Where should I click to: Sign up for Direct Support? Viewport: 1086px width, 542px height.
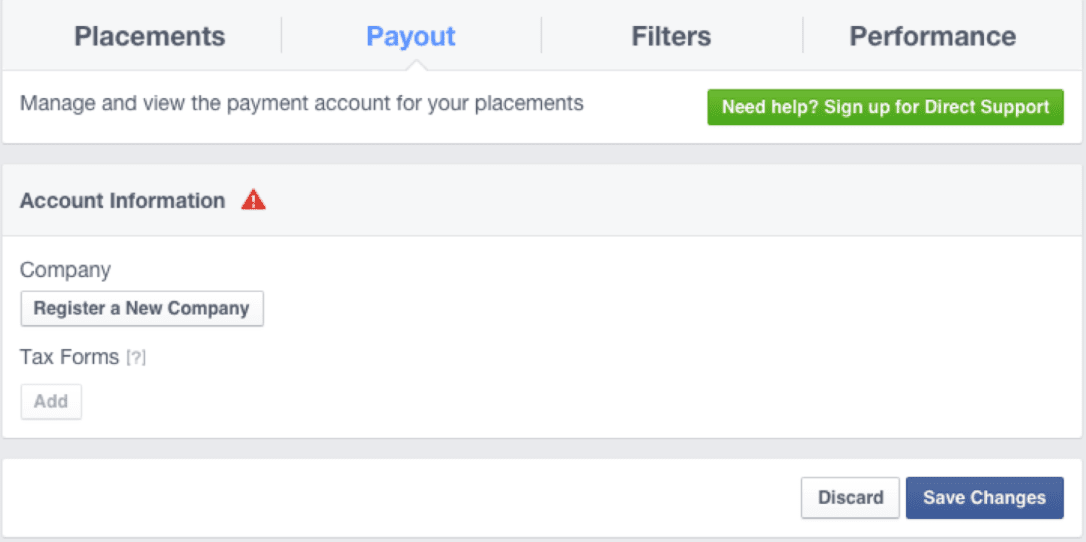(885, 107)
